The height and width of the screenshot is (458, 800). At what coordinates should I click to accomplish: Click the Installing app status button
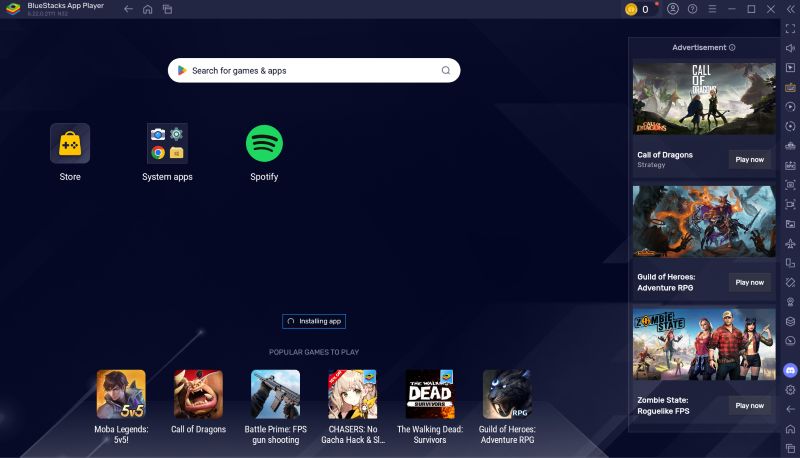pyautogui.click(x=314, y=321)
